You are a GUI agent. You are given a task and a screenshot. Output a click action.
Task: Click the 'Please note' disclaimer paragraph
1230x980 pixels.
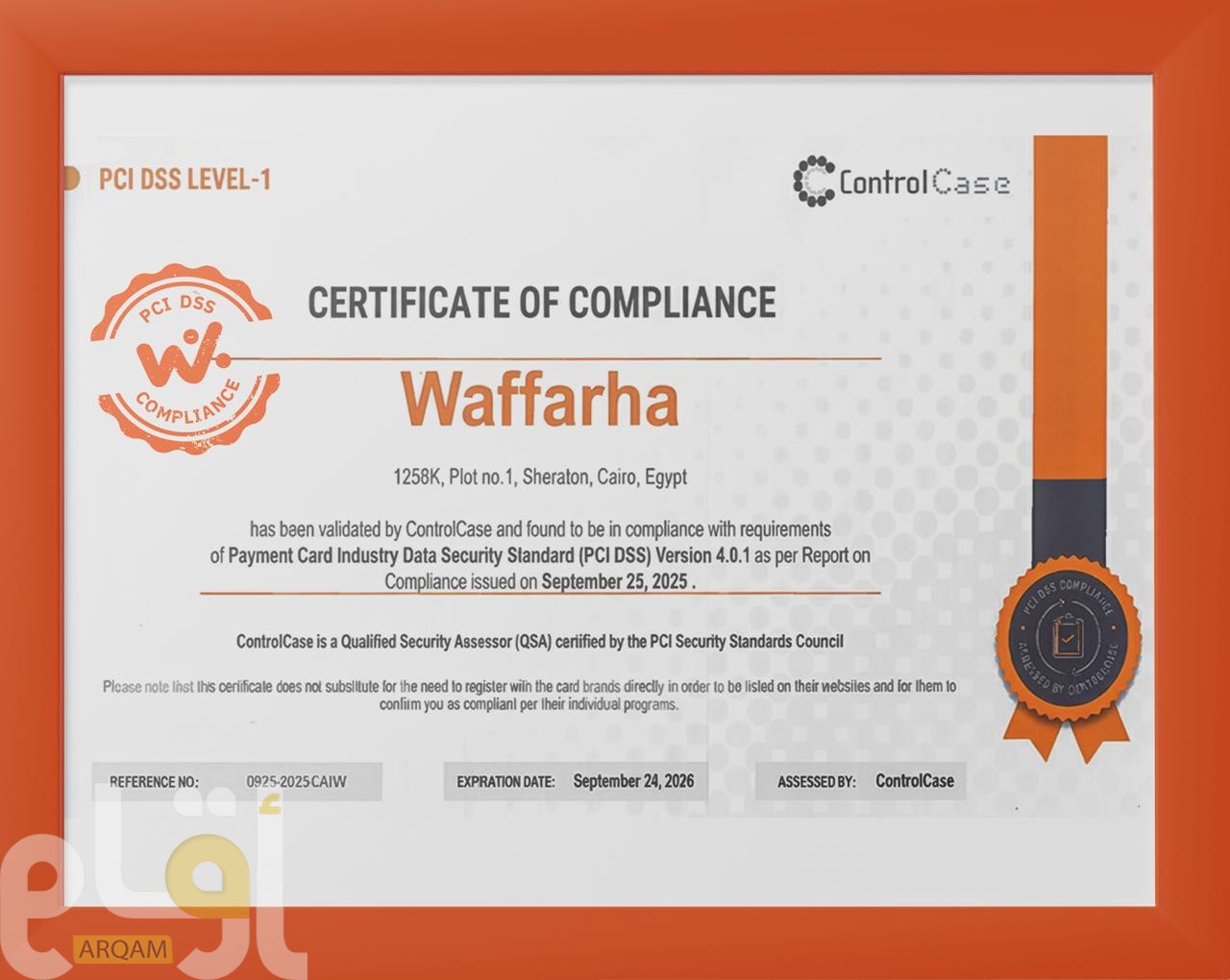(529, 695)
